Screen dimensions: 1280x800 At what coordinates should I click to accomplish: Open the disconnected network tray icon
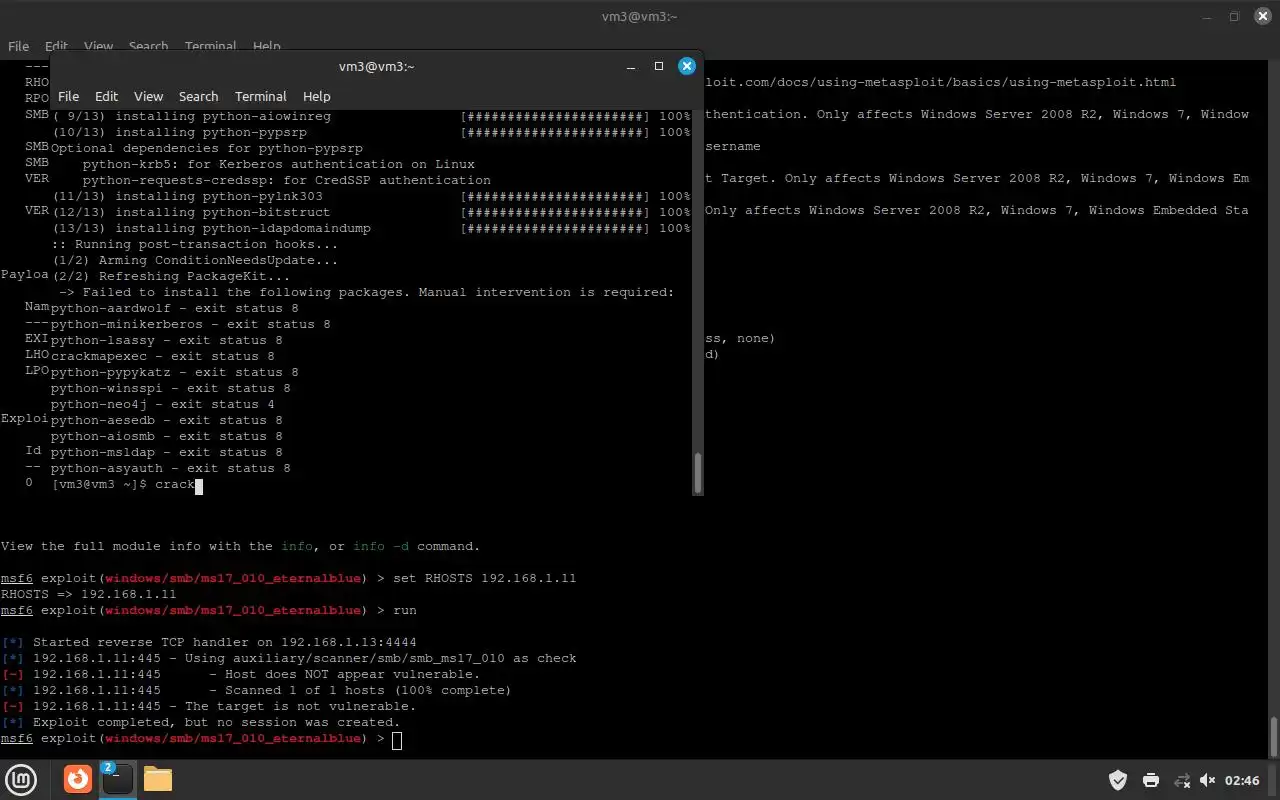click(x=1181, y=780)
